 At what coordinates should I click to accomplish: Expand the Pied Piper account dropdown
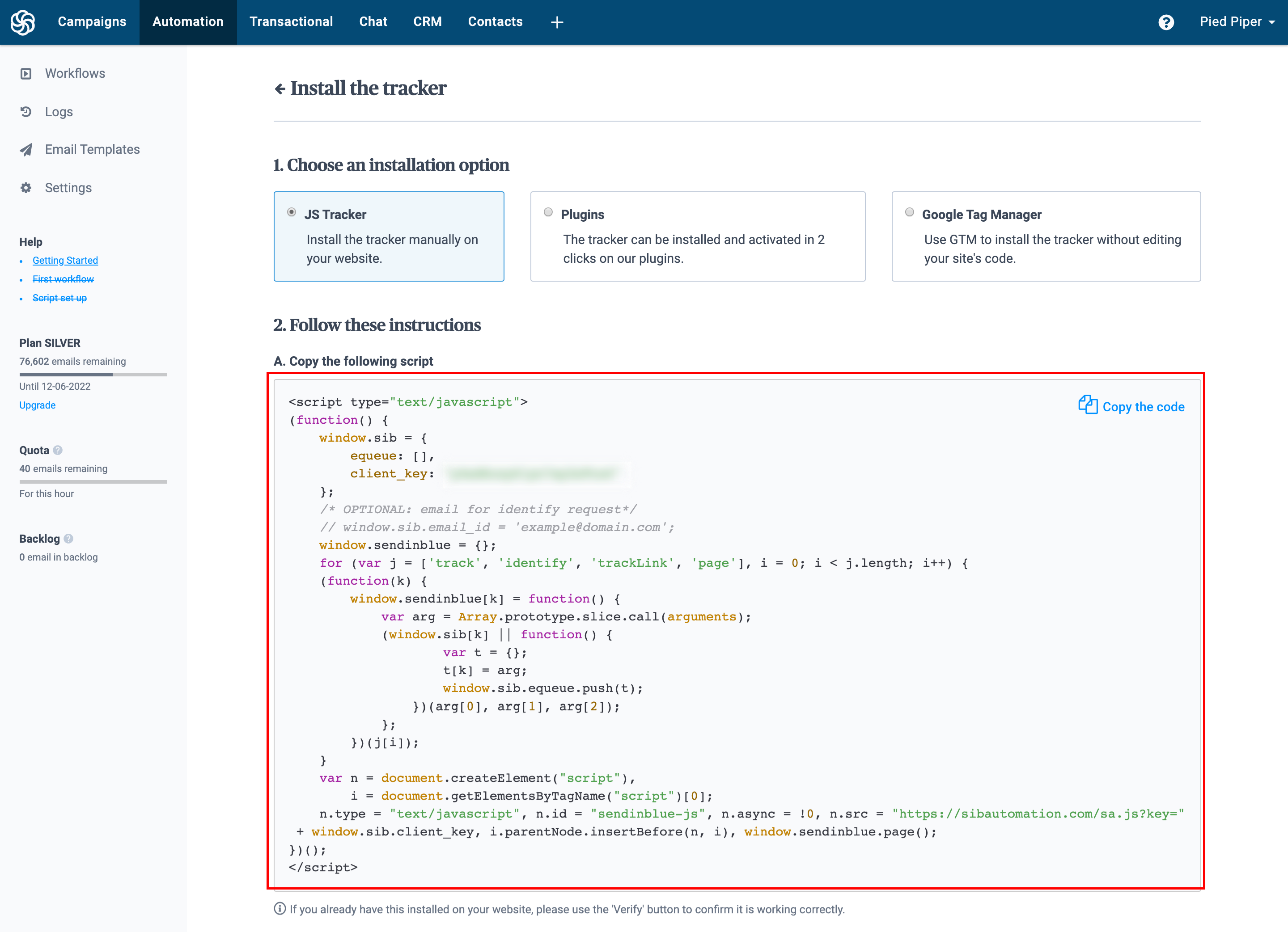point(1237,22)
